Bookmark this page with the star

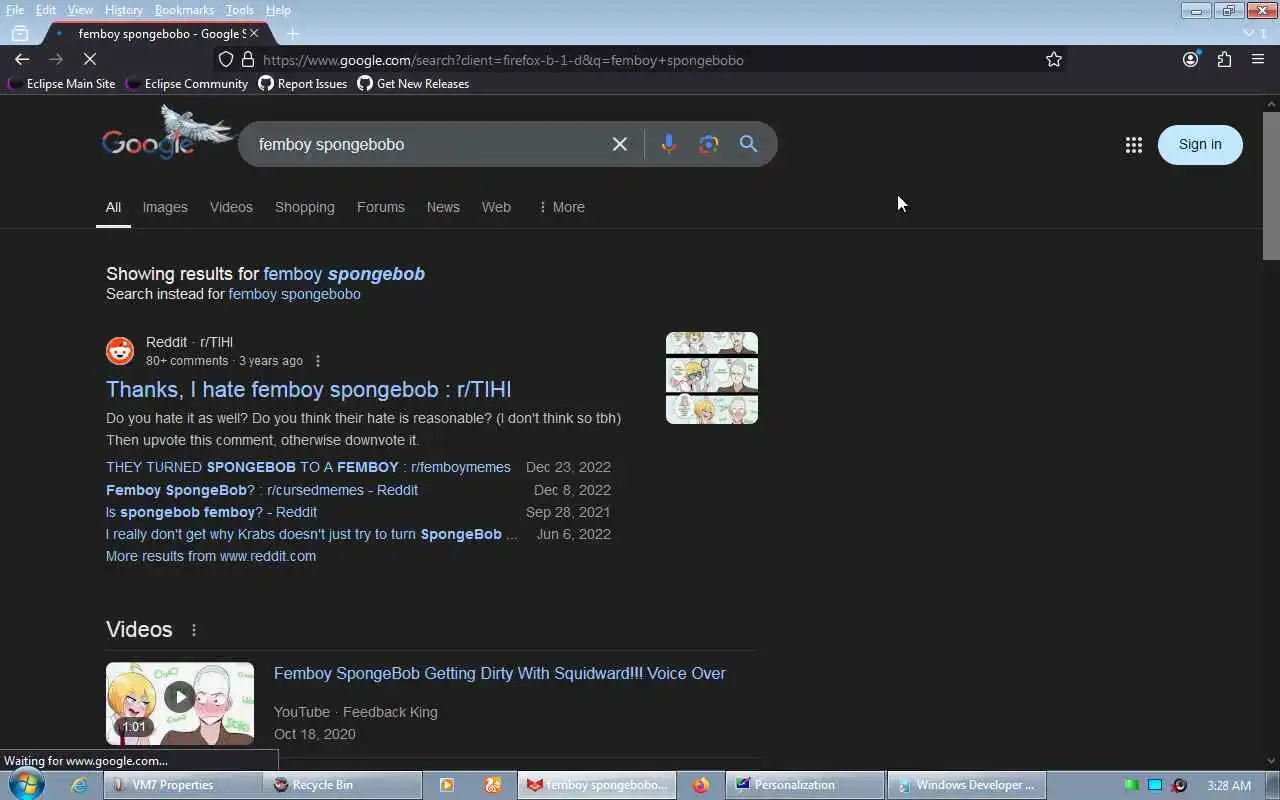(x=1054, y=60)
